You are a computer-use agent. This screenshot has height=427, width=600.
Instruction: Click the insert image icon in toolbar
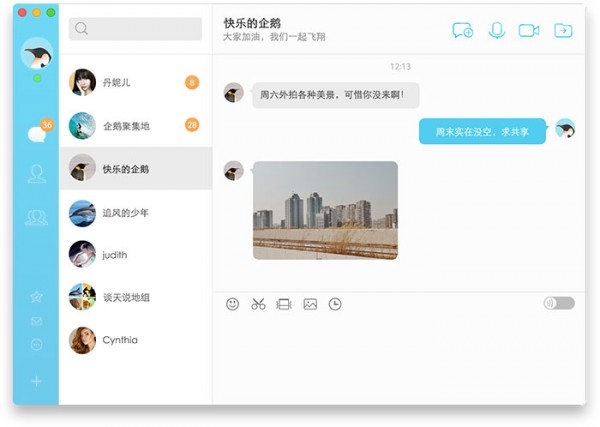[x=310, y=304]
